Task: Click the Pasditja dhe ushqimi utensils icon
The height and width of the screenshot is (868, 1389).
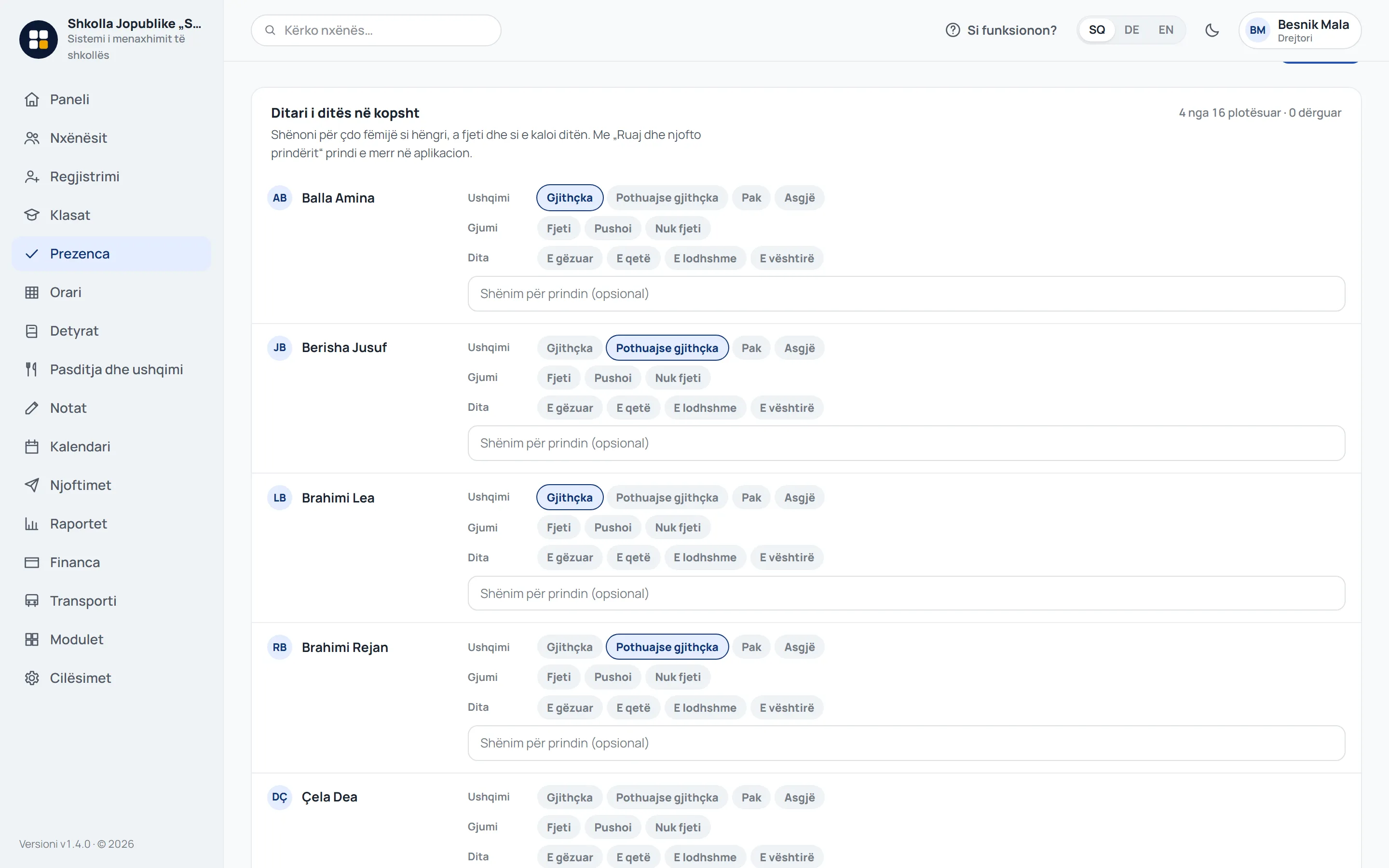Action: pyautogui.click(x=31, y=369)
